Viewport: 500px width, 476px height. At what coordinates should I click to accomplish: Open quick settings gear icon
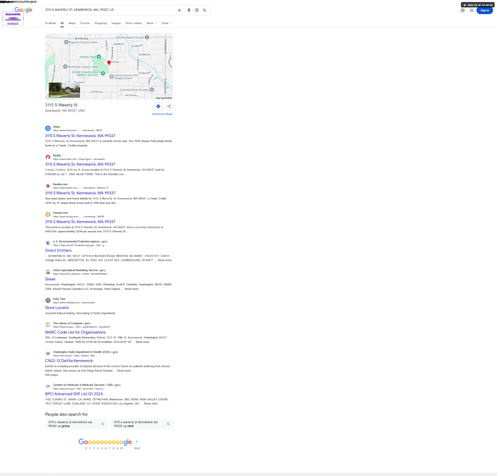click(x=462, y=10)
